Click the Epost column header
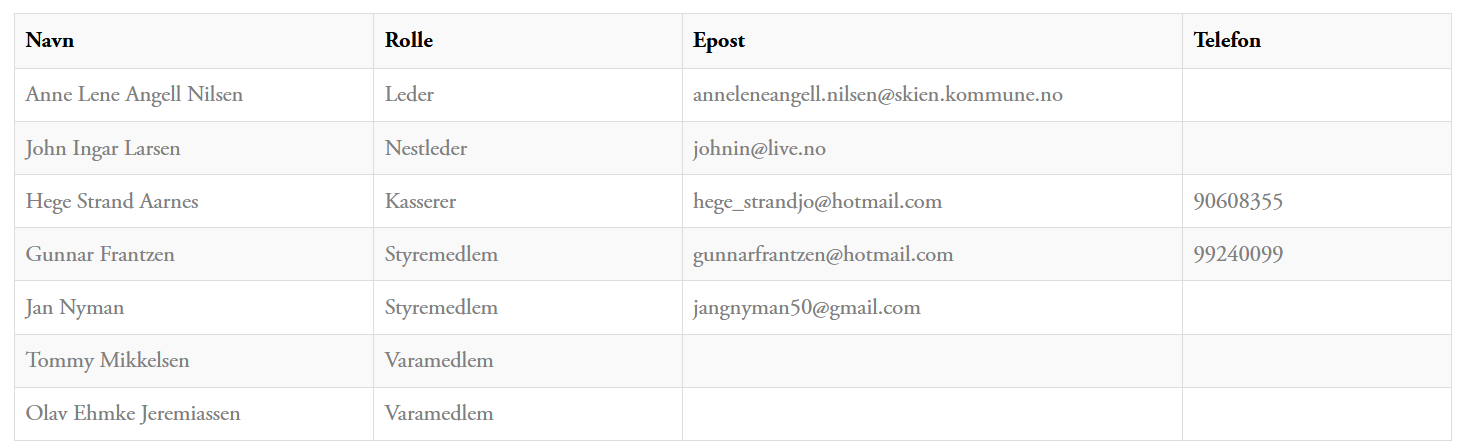The image size is (1465, 445). 718,41
